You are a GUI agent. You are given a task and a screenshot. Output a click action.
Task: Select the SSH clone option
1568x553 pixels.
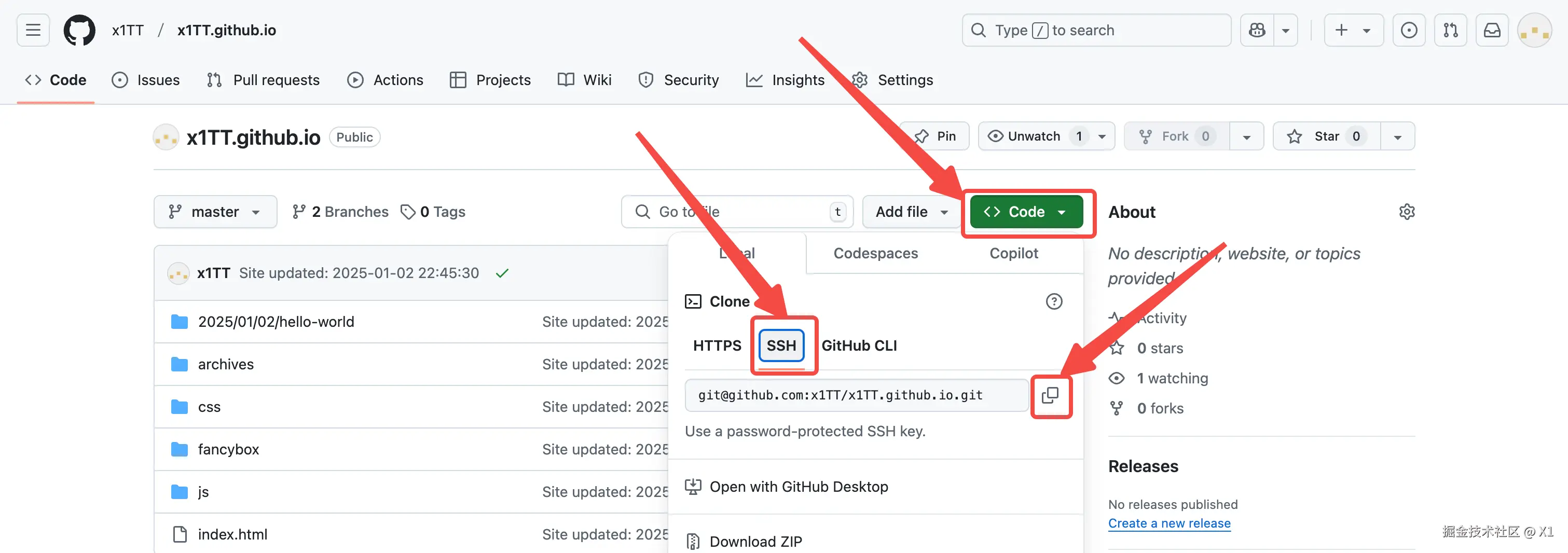pos(781,345)
